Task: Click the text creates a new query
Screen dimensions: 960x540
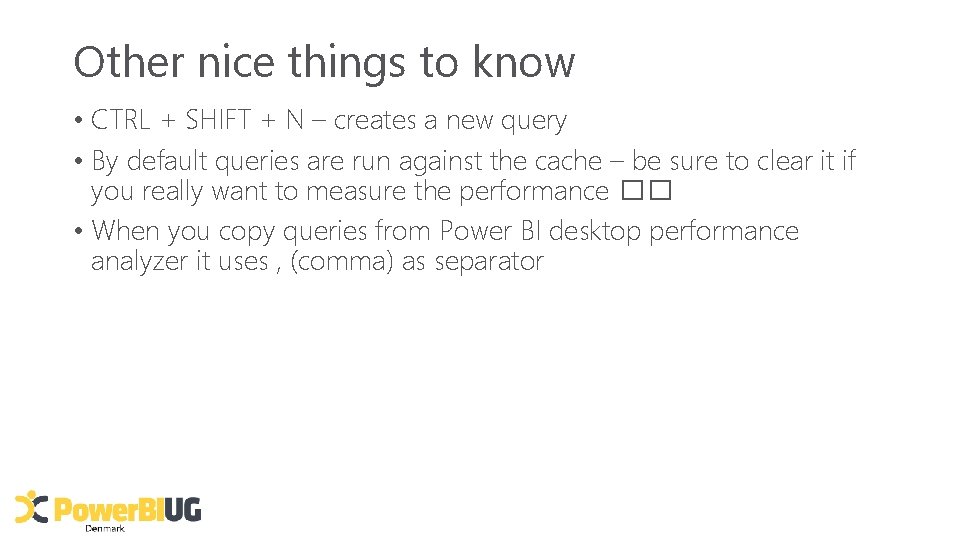Action: coord(450,120)
